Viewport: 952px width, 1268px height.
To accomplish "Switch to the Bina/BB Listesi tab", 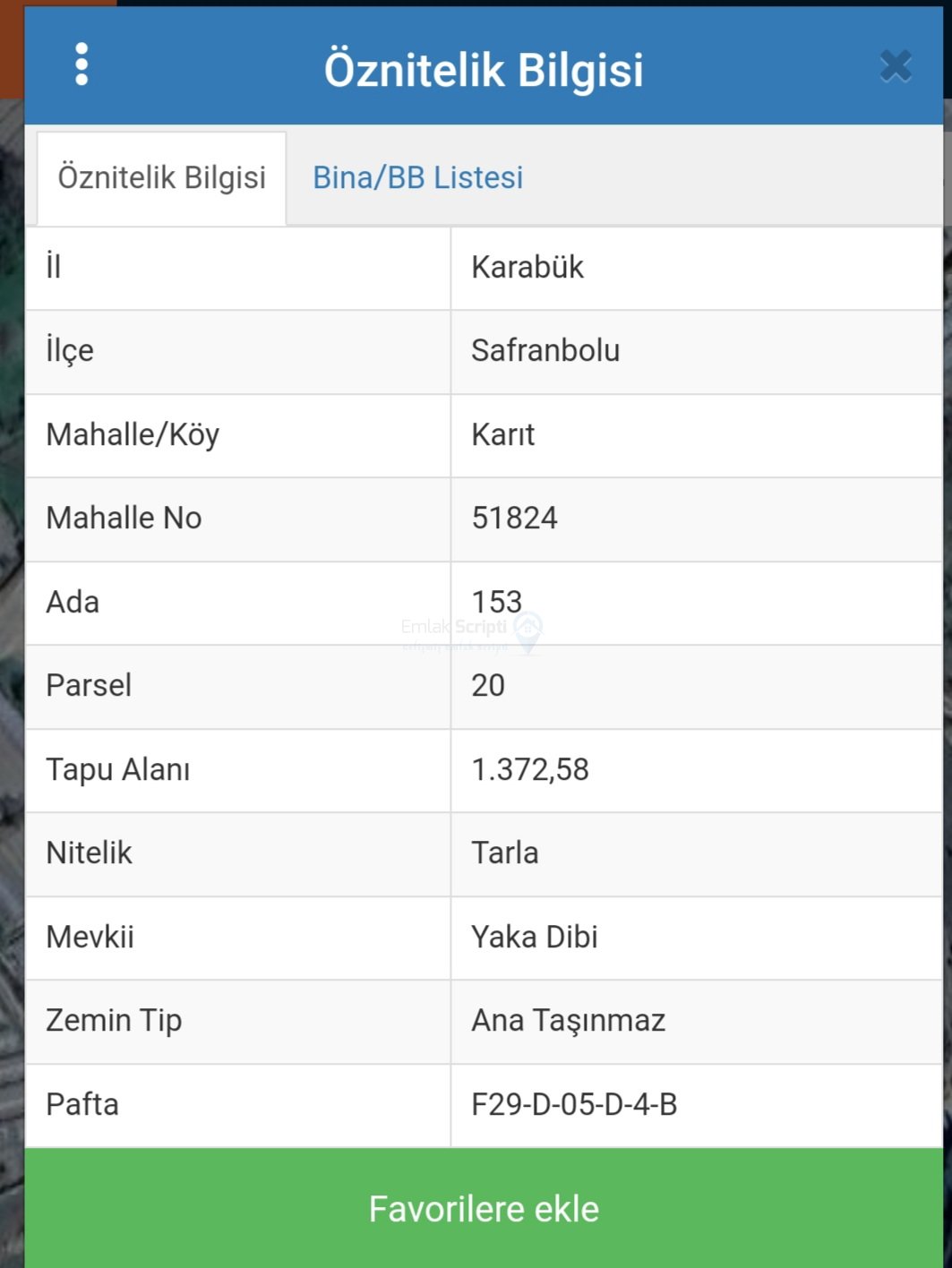I will pos(417,177).
